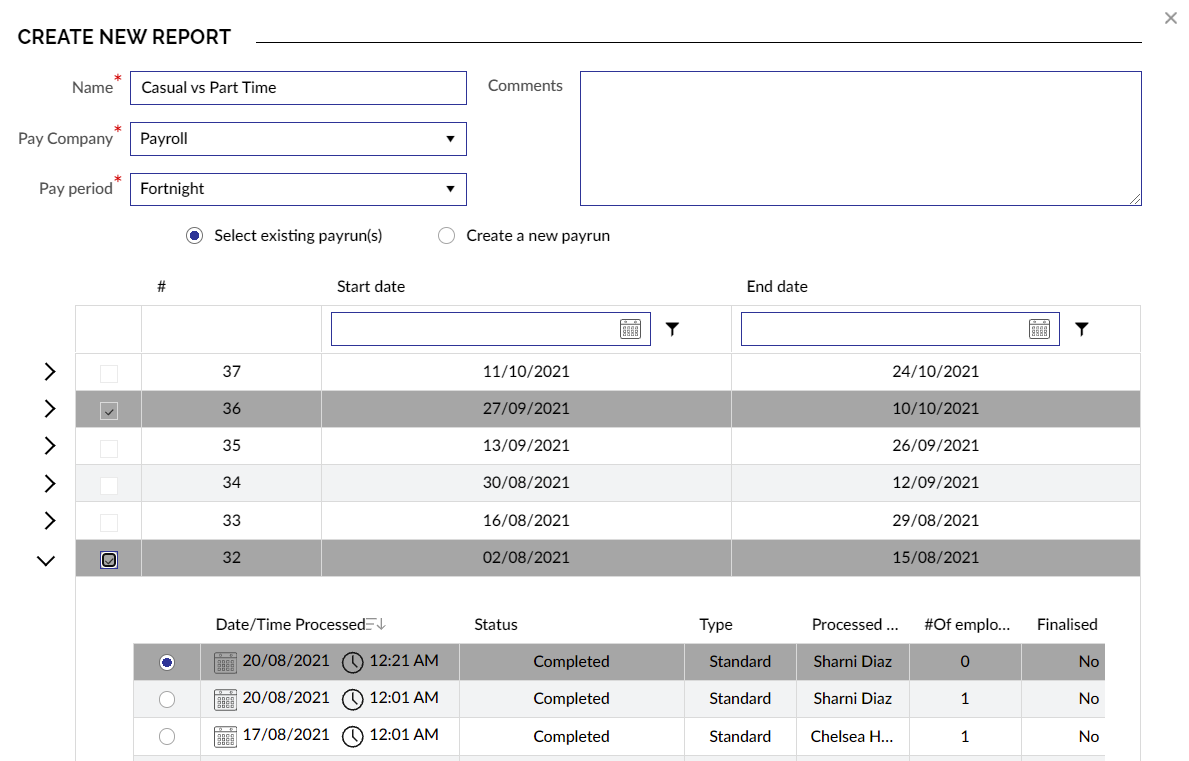Choose Create a new payrun option
This screenshot has width=1189, height=761.
point(447,236)
